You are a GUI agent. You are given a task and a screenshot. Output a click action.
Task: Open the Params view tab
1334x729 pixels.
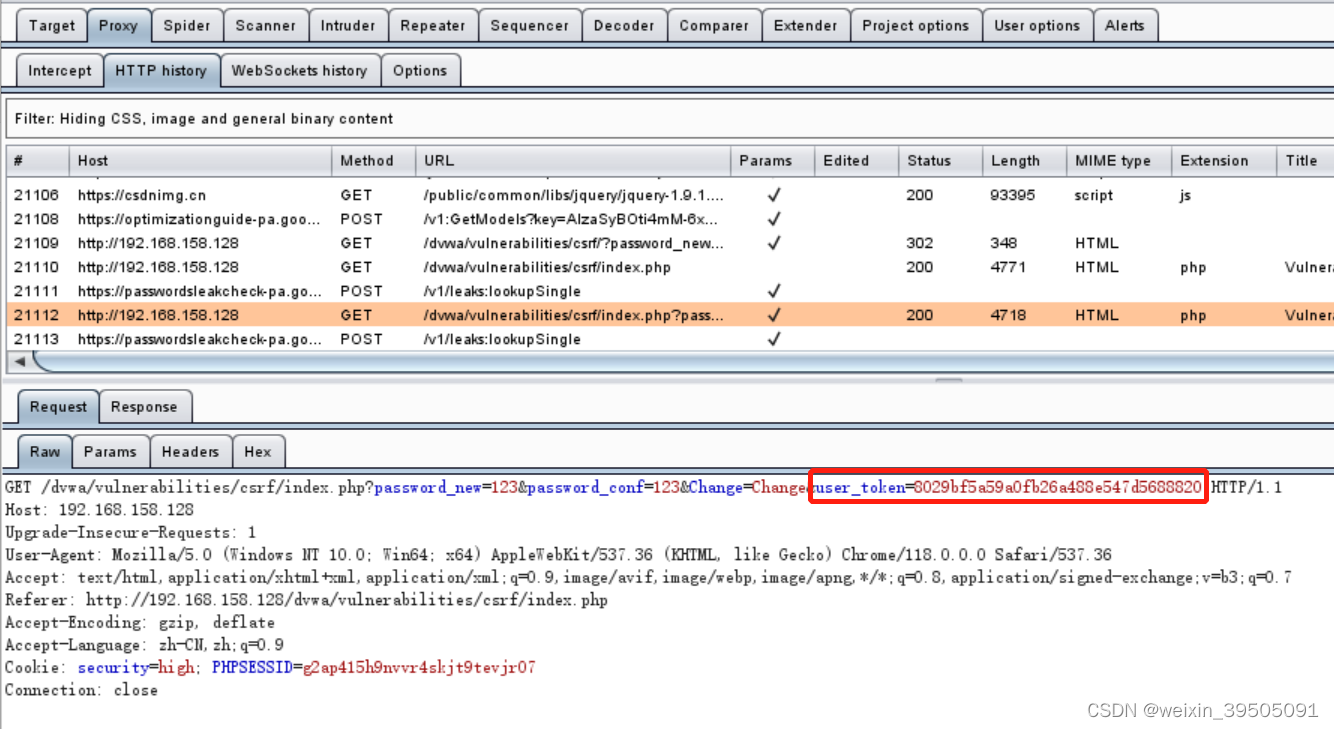[110, 452]
